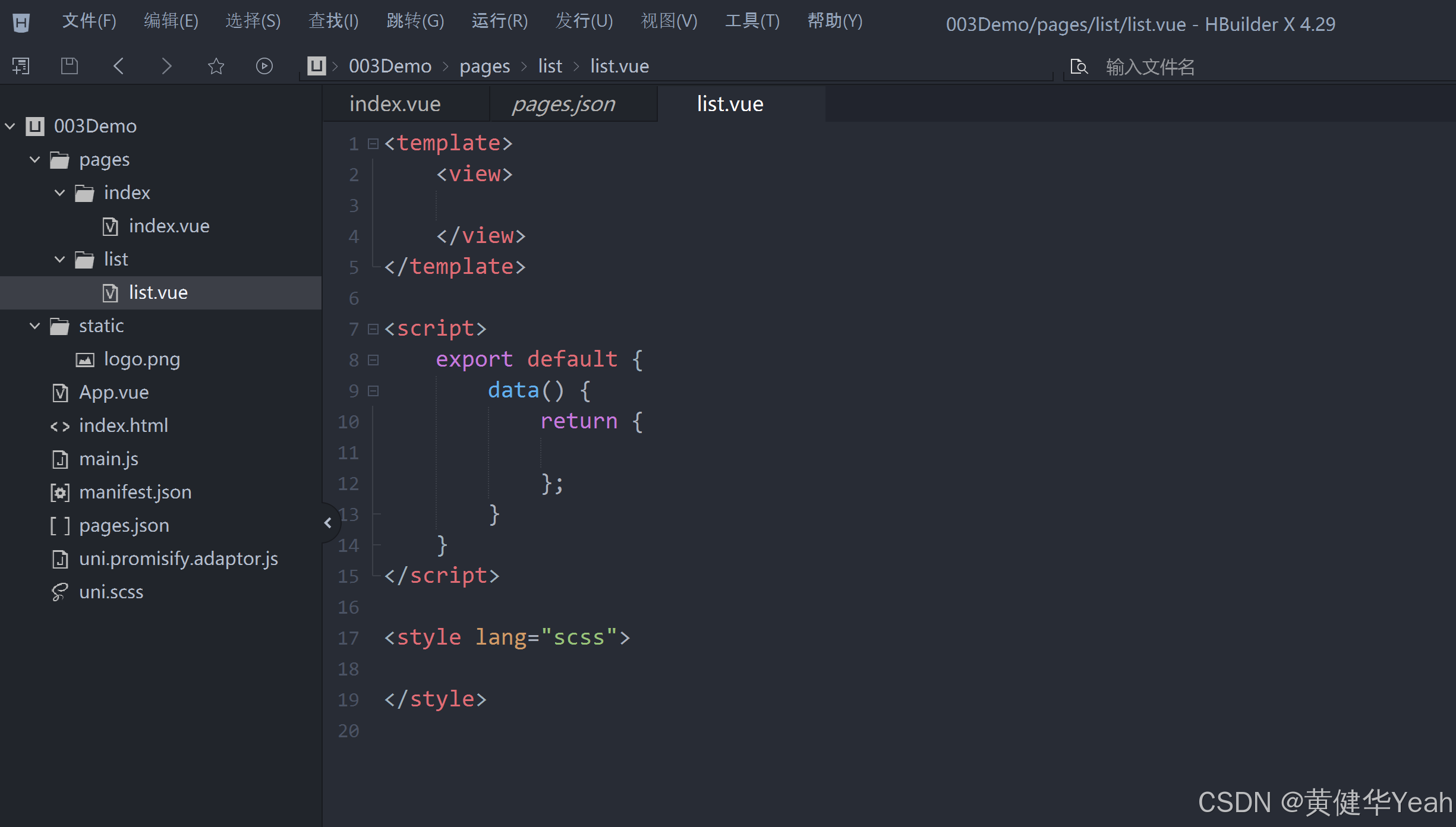Open the 运行(R) menu
This screenshot has height=827, width=1456.
pos(499,21)
